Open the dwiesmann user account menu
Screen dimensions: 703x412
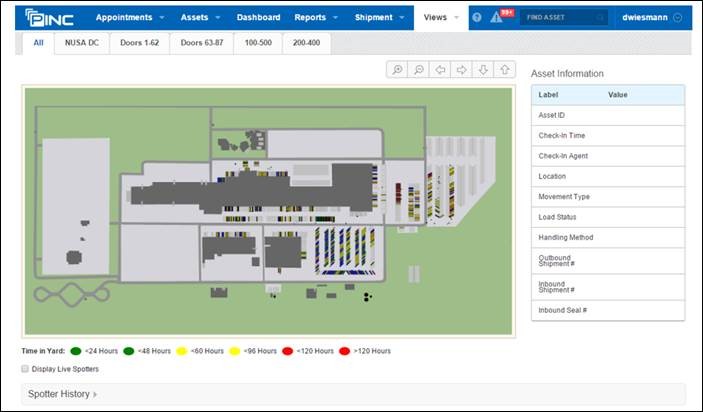(x=651, y=18)
